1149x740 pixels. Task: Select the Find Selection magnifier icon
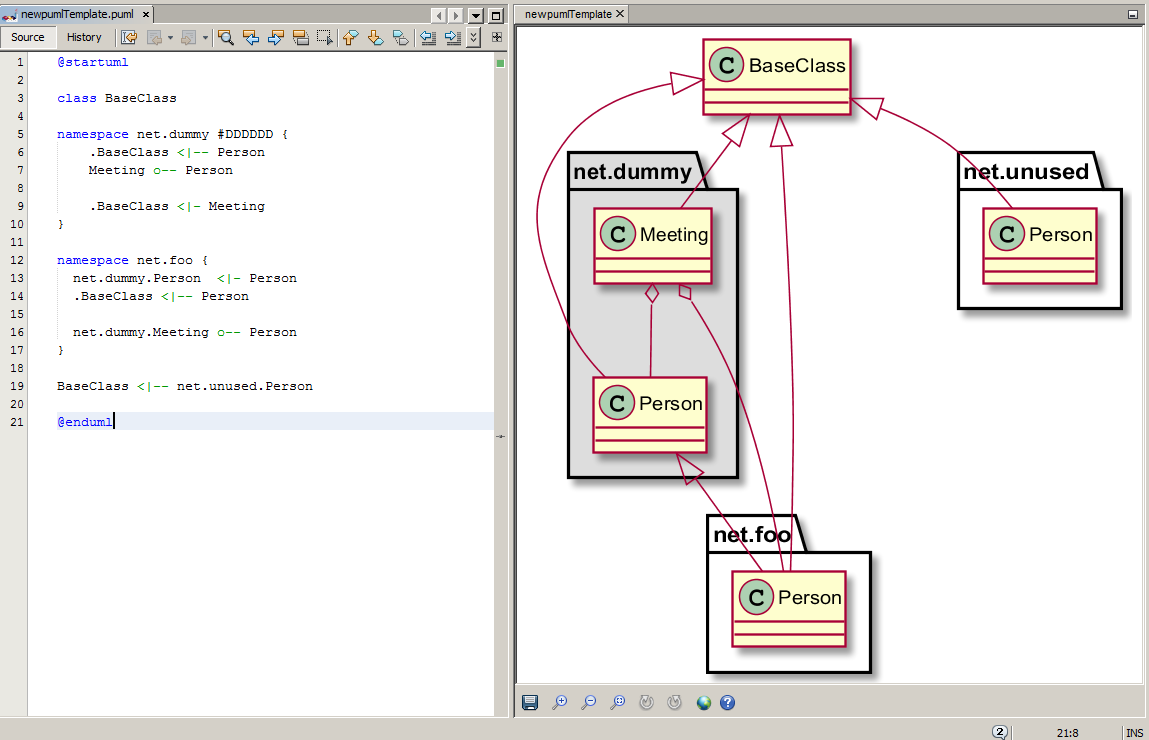[226, 37]
